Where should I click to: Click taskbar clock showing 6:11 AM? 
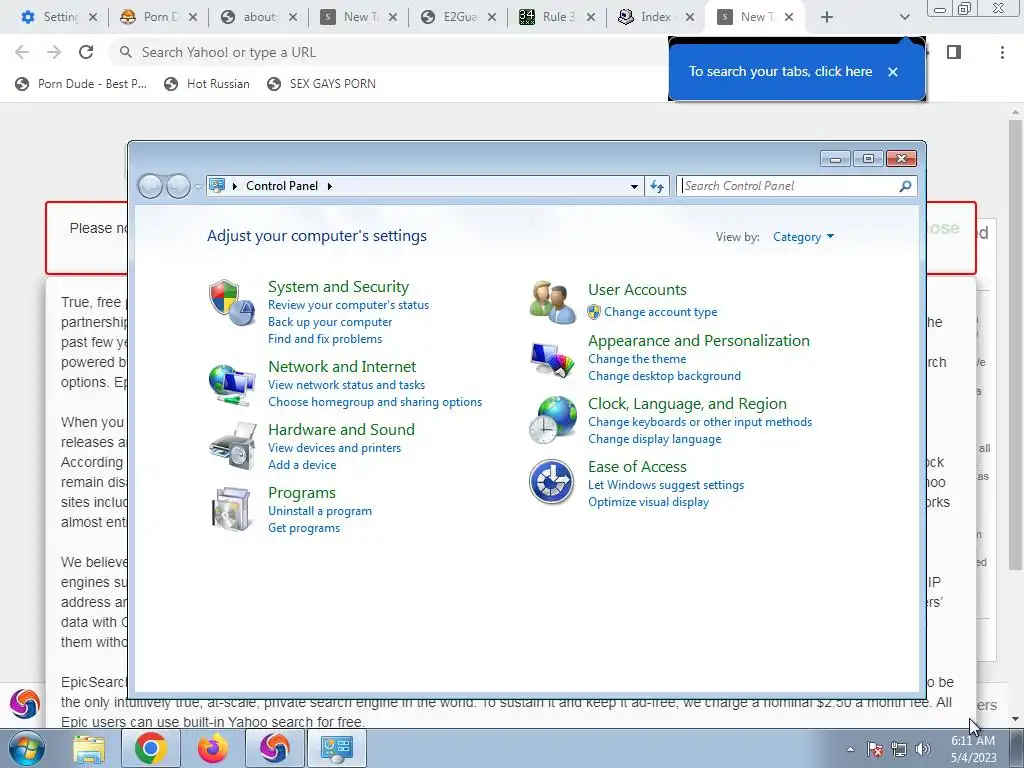tap(973, 741)
